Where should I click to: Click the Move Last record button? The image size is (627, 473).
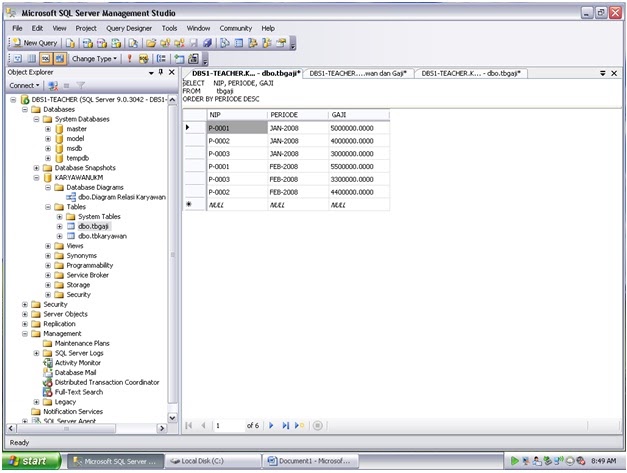coord(286,425)
